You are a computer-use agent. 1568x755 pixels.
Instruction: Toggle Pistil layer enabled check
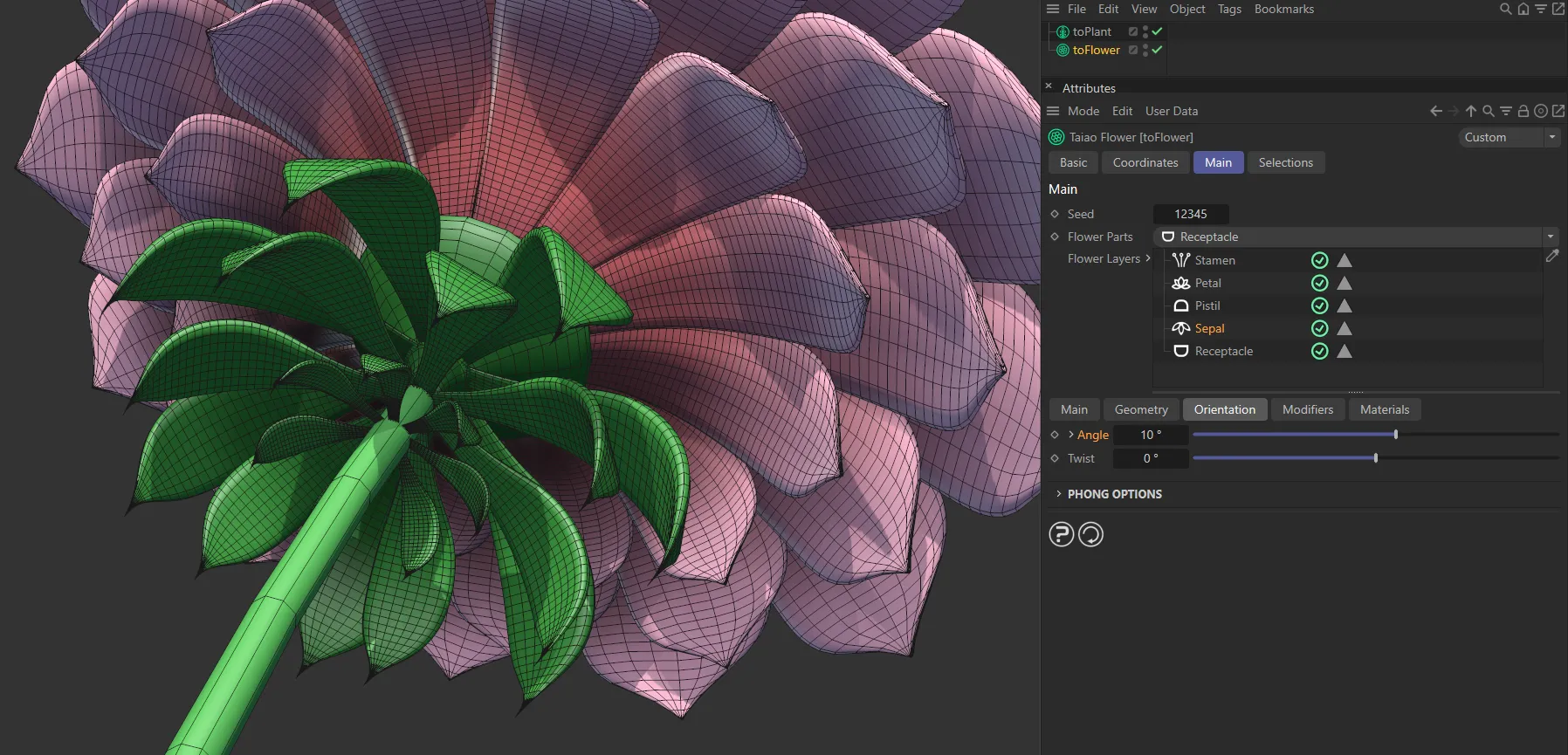(x=1320, y=305)
